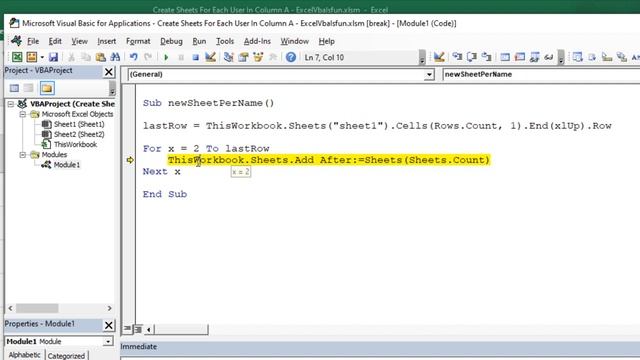Open Project panel toolbar overflow arrow

pyautogui.click(x=112, y=88)
